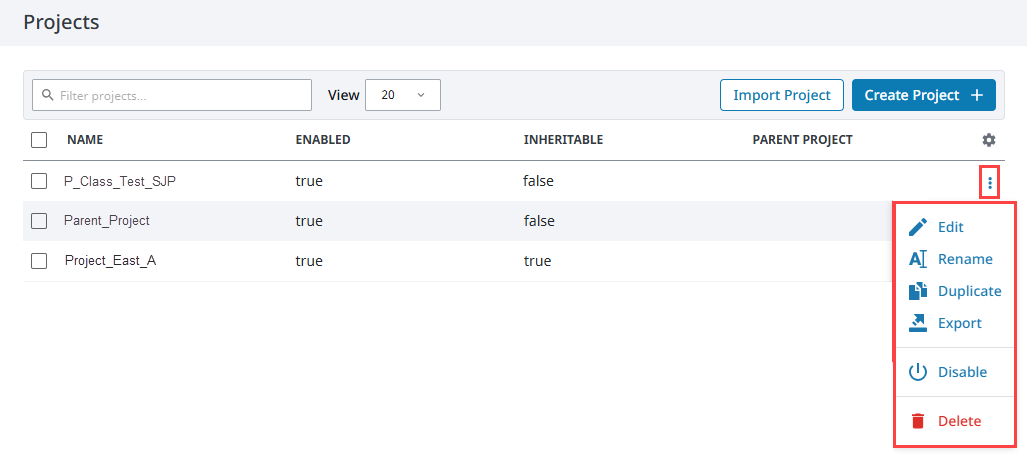Click the Filter projects search field
This screenshot has width=1027, height=458.
pos(172,96)
